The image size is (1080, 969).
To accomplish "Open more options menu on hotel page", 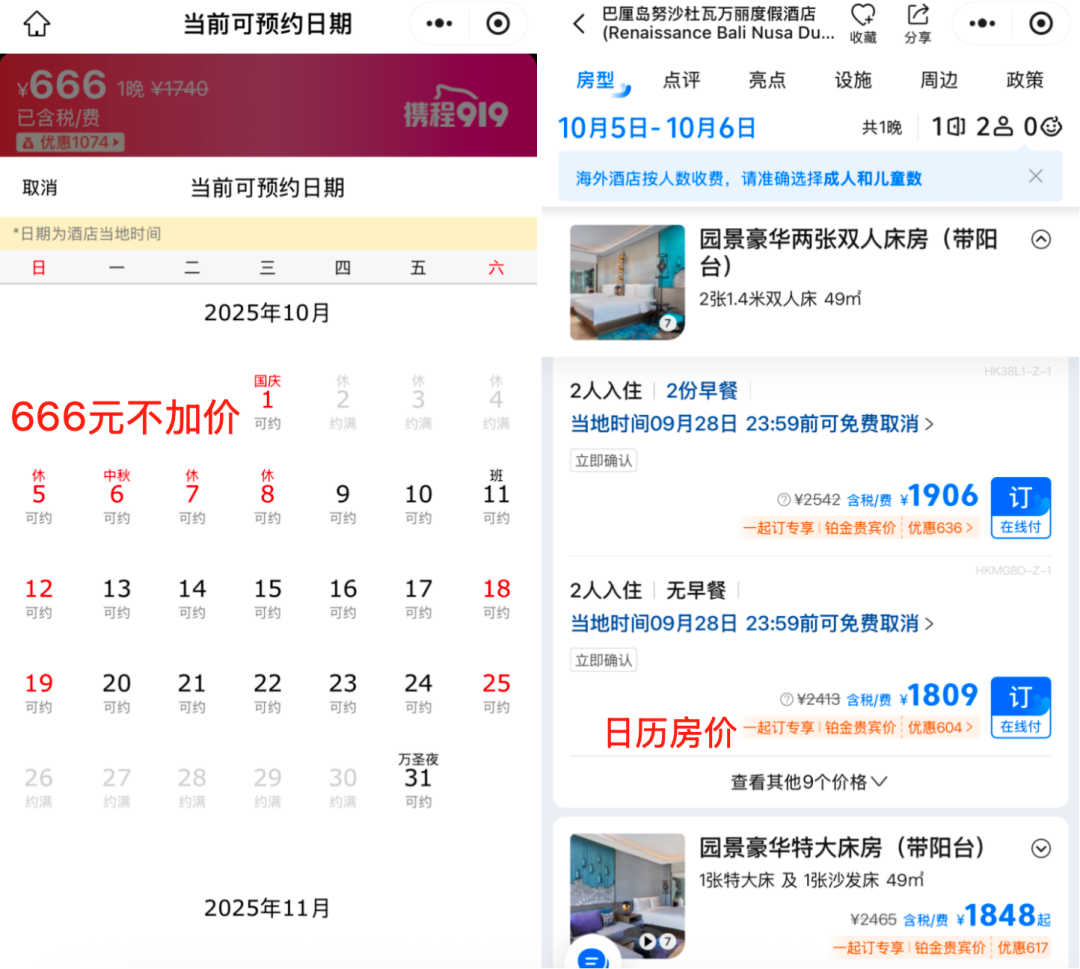I will pos(982,23).
